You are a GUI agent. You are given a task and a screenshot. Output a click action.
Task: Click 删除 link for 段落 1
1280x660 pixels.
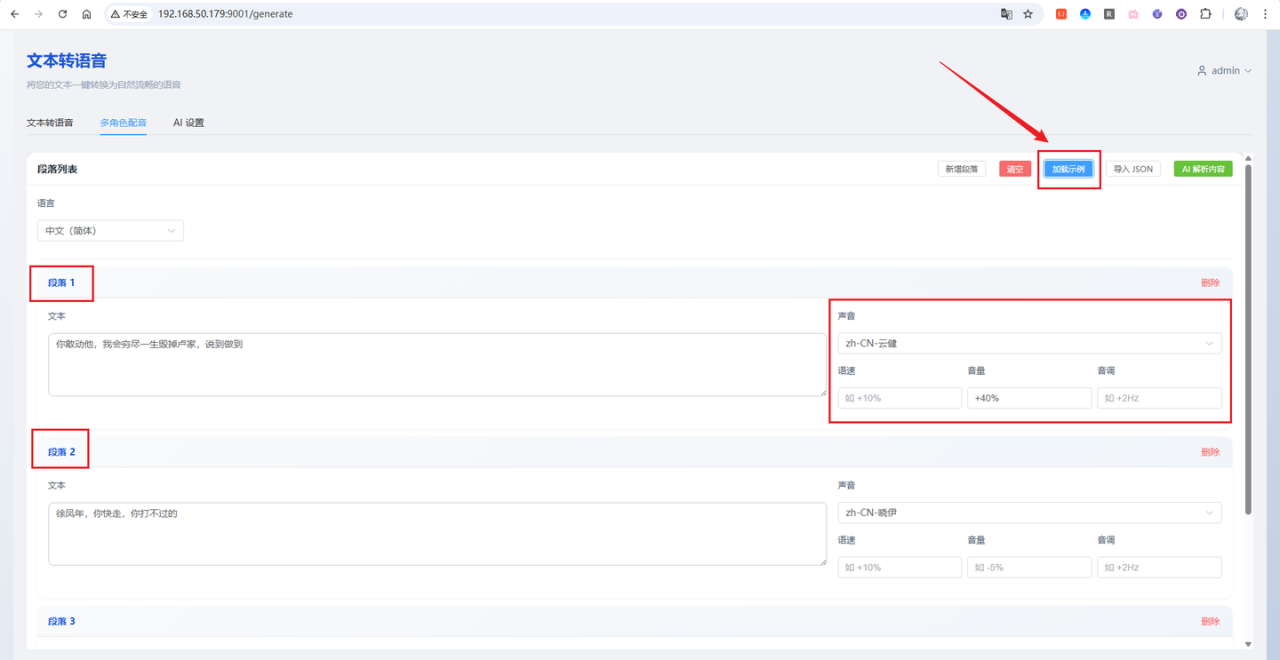(1210, 283)
